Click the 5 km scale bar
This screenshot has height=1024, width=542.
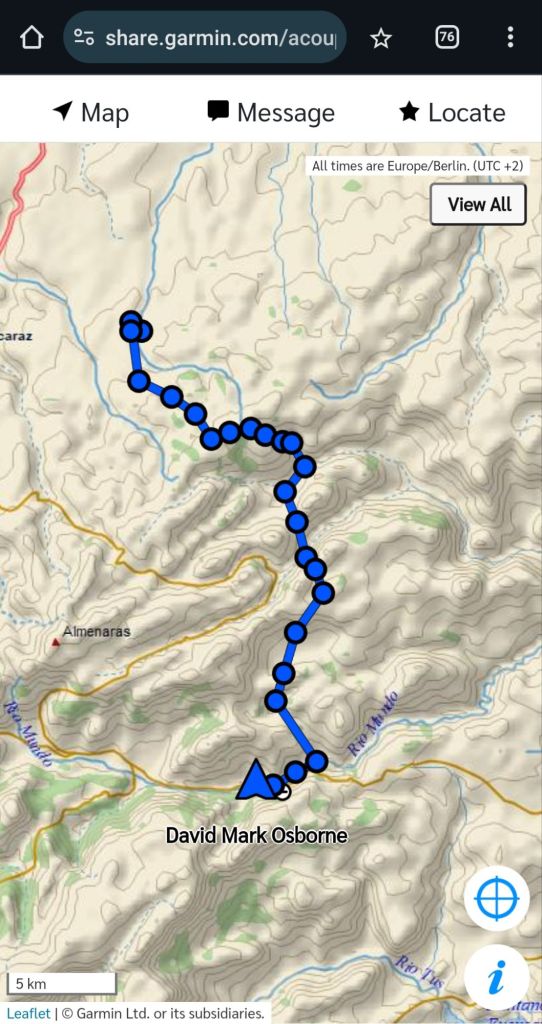pos(61,983)
